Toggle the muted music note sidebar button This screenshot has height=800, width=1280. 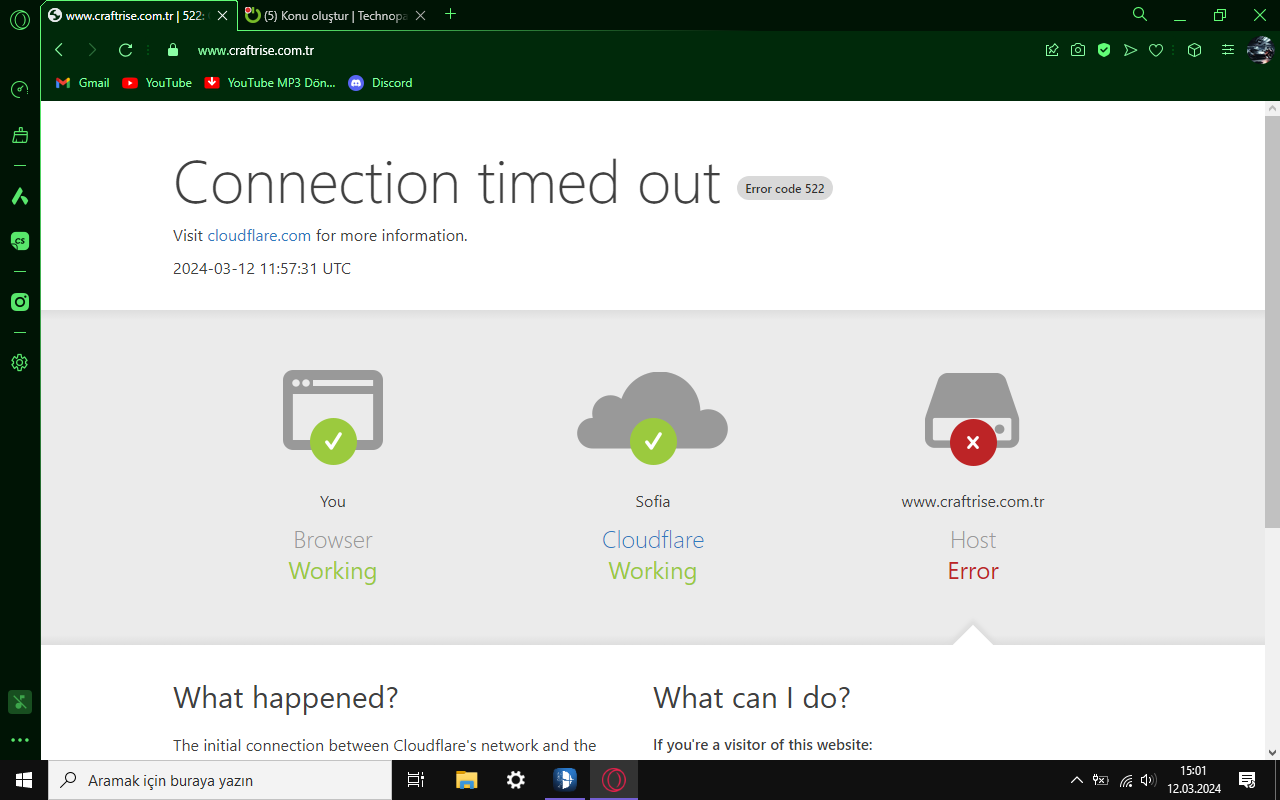(x=19, y=702)
